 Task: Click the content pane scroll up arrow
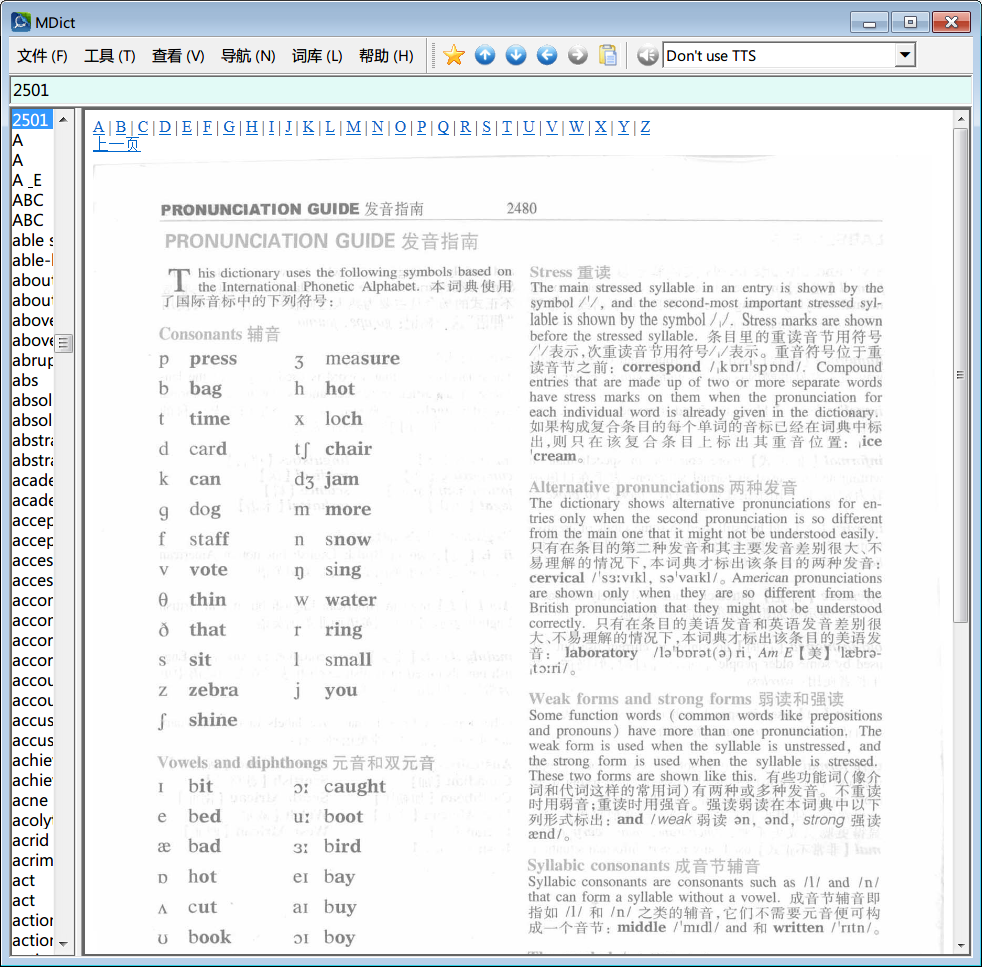click(961, 119)
